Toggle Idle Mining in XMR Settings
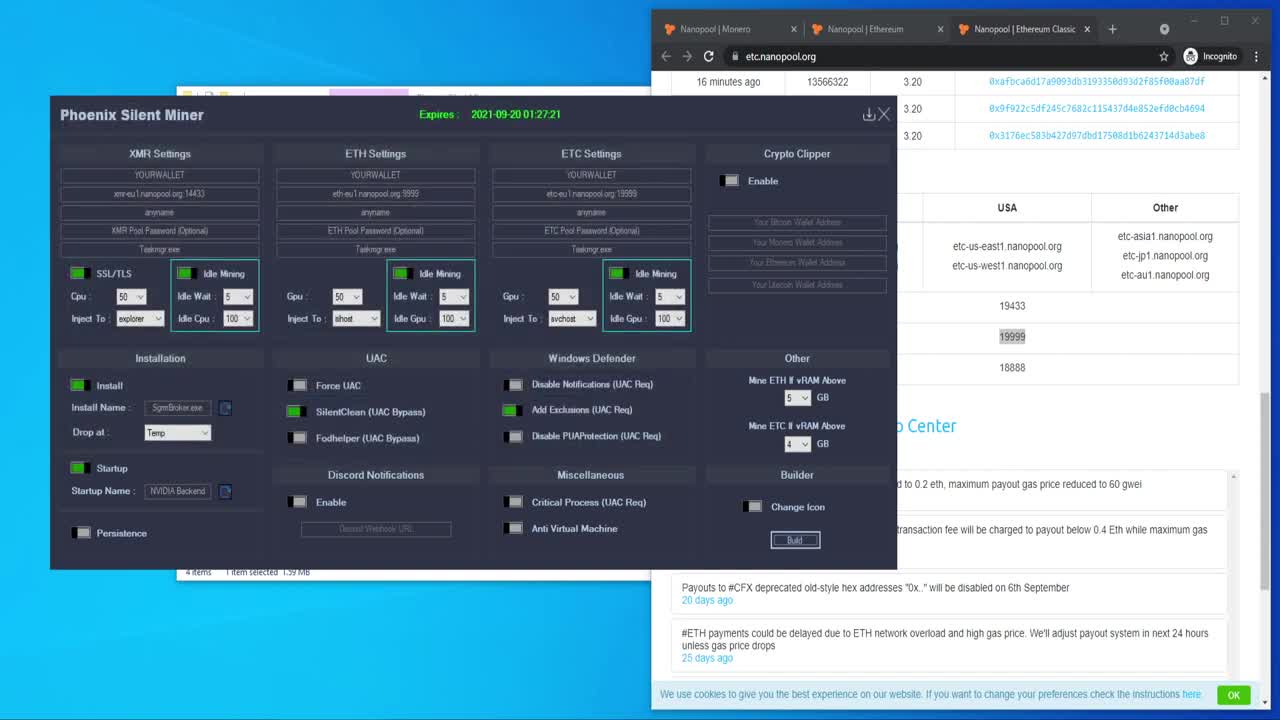This screenshot has height=720, width=1280. 187,273
